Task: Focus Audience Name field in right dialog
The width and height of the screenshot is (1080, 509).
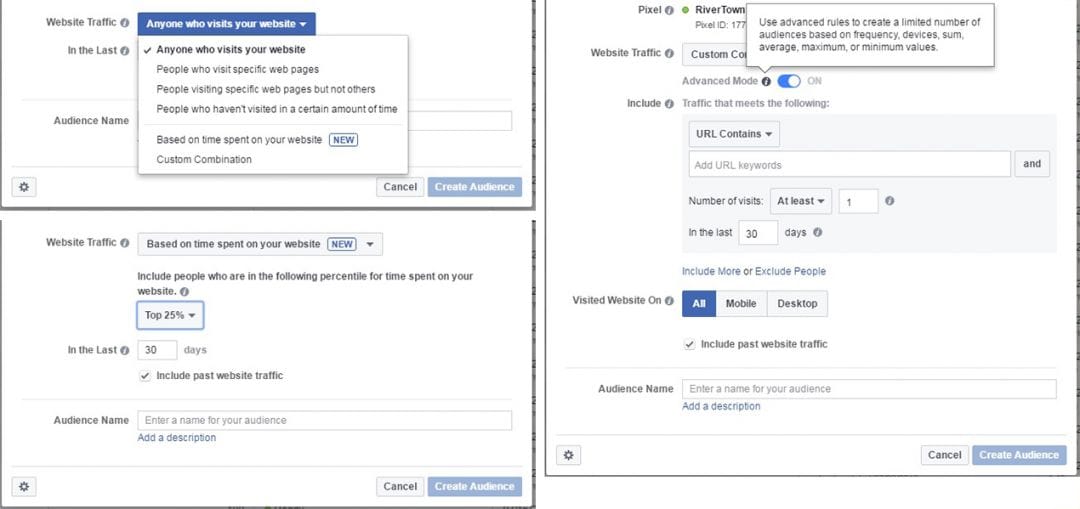Action: pos(869,388)
